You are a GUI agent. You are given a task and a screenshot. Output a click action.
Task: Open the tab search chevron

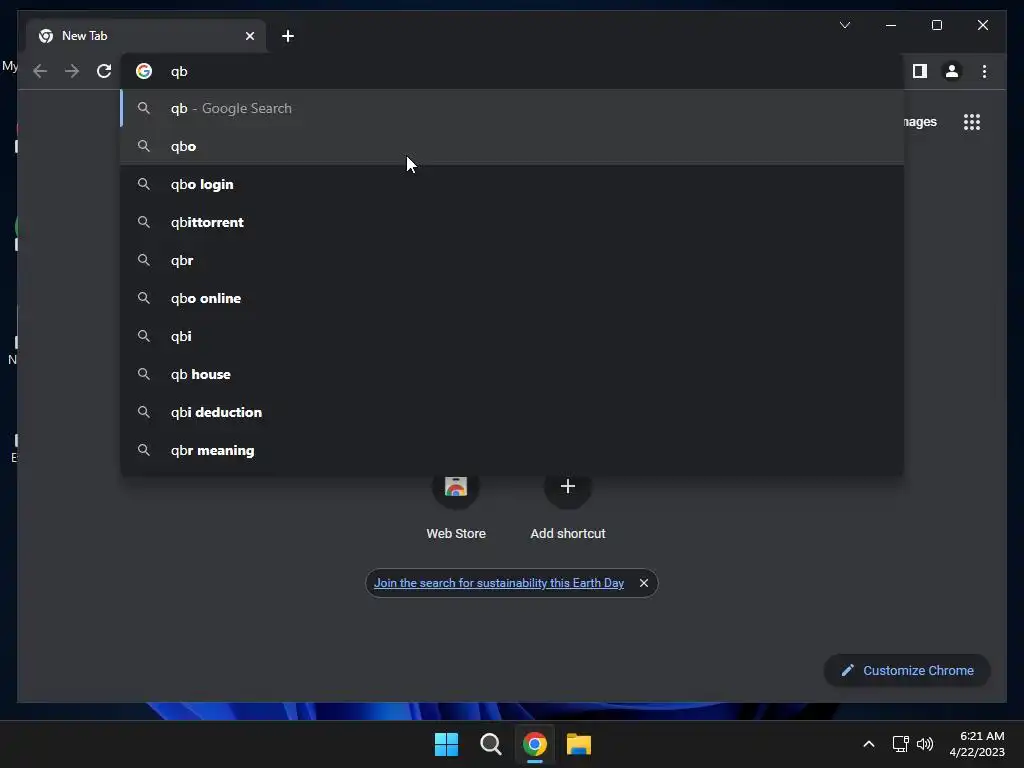(844, 25)
